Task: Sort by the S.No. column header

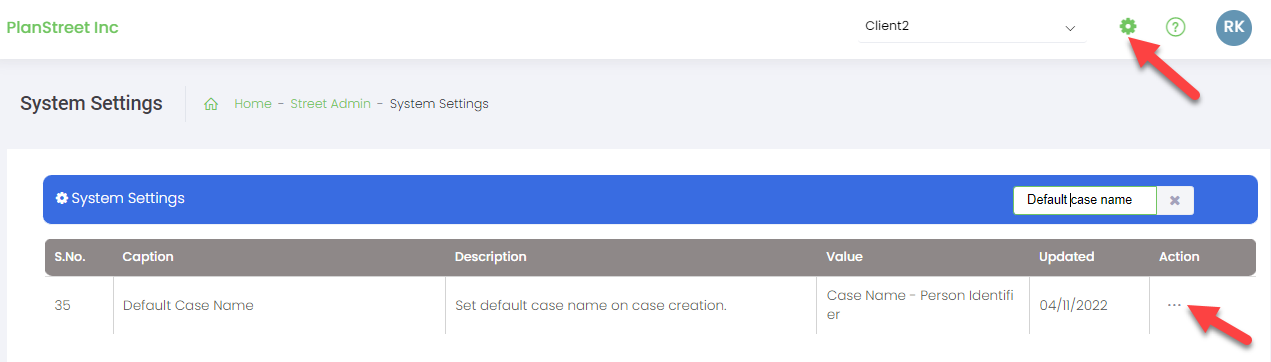Action: coord(70,257)
